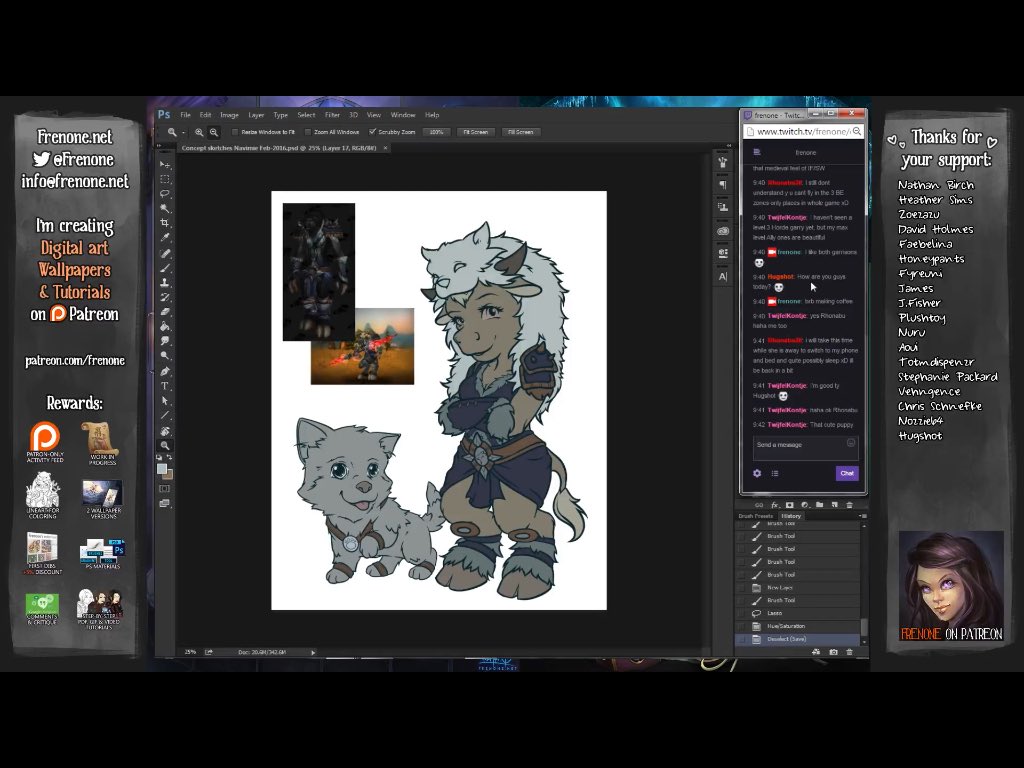
Task: Select the Smudge tool
Action: 165,342
